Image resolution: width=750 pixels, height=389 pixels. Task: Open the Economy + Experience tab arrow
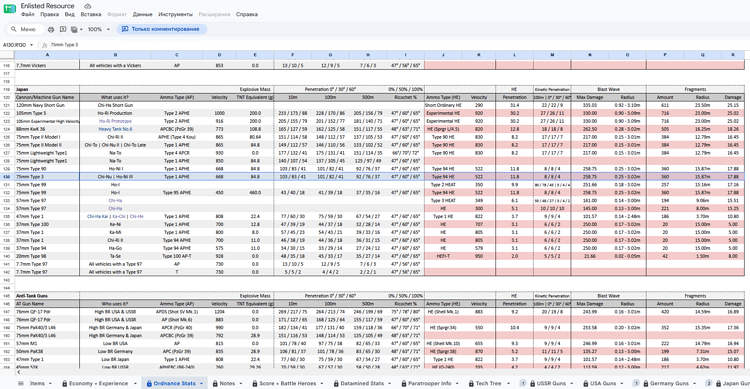tap(135, 383)
